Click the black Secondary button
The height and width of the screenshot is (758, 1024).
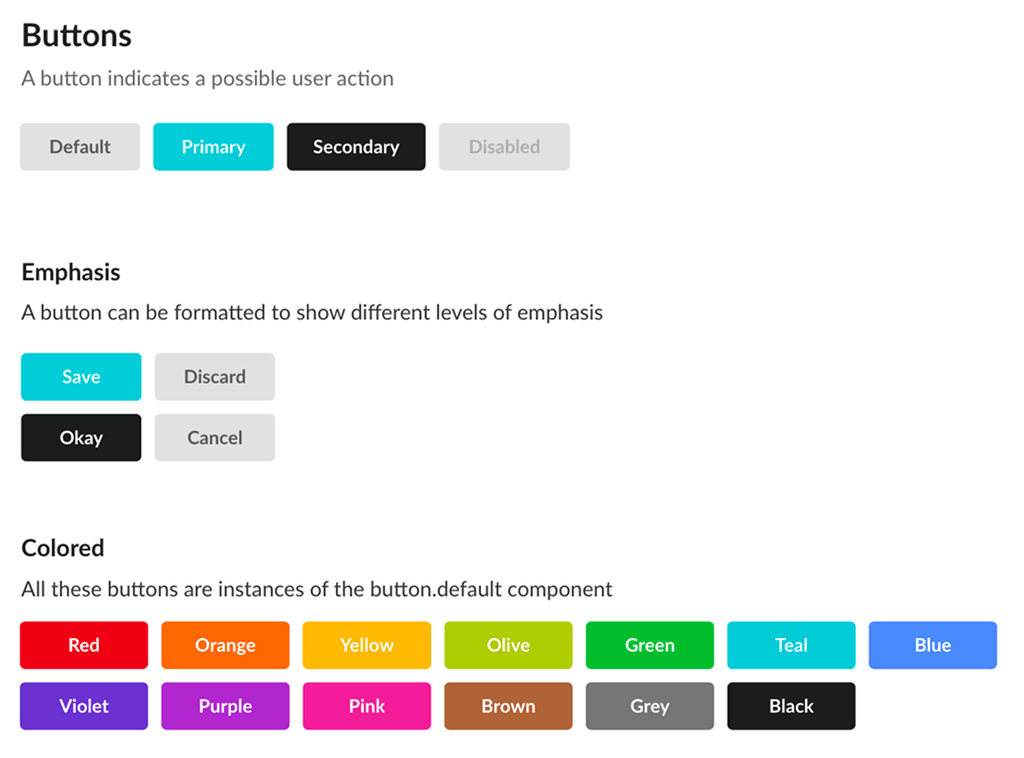356,147
